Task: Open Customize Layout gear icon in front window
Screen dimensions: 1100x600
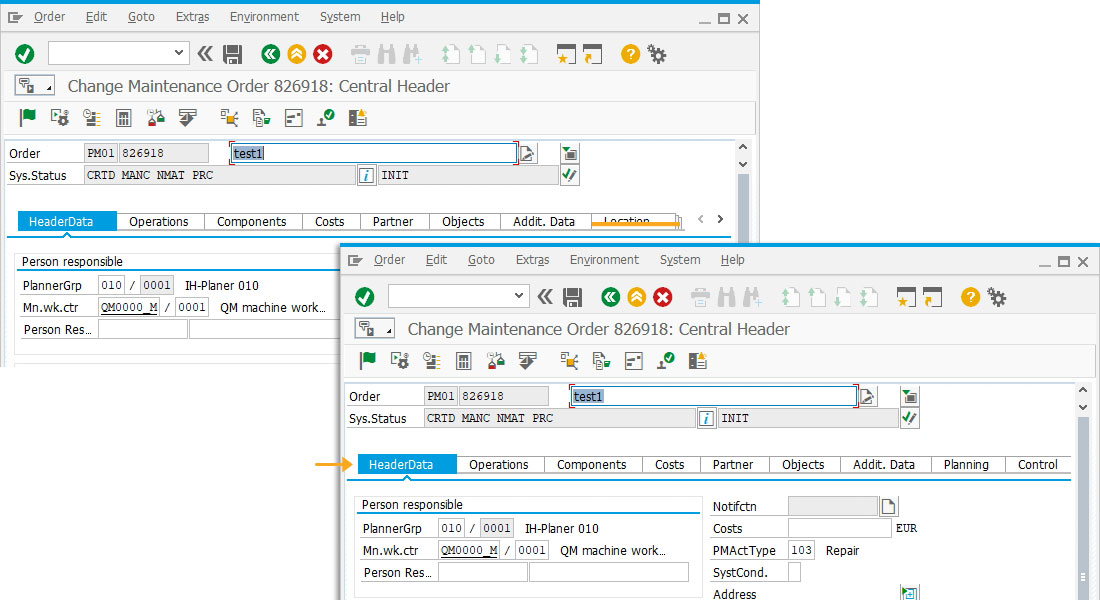Action: (x=997, y=297)
